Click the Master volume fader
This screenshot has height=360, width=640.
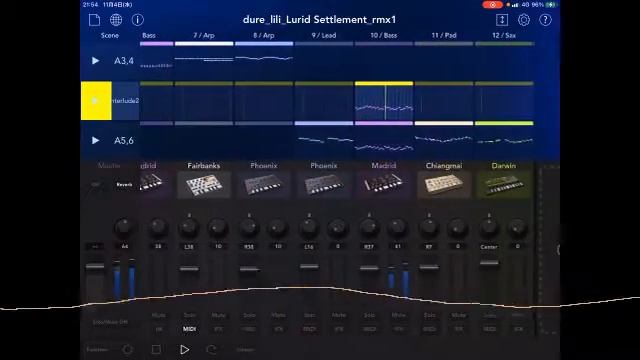tap(95, 267)
